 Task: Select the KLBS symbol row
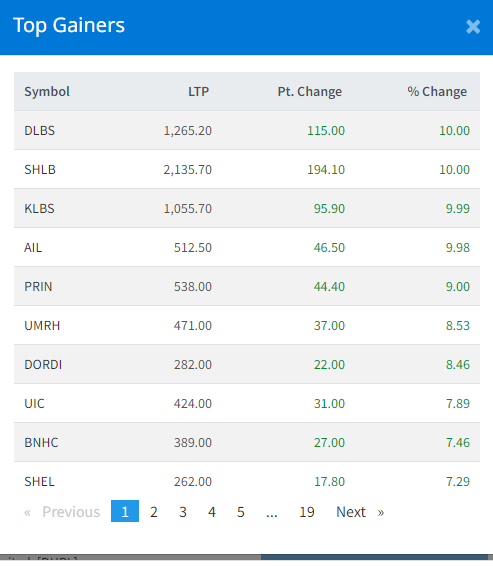pyautogui.click(x=247, y=208)
